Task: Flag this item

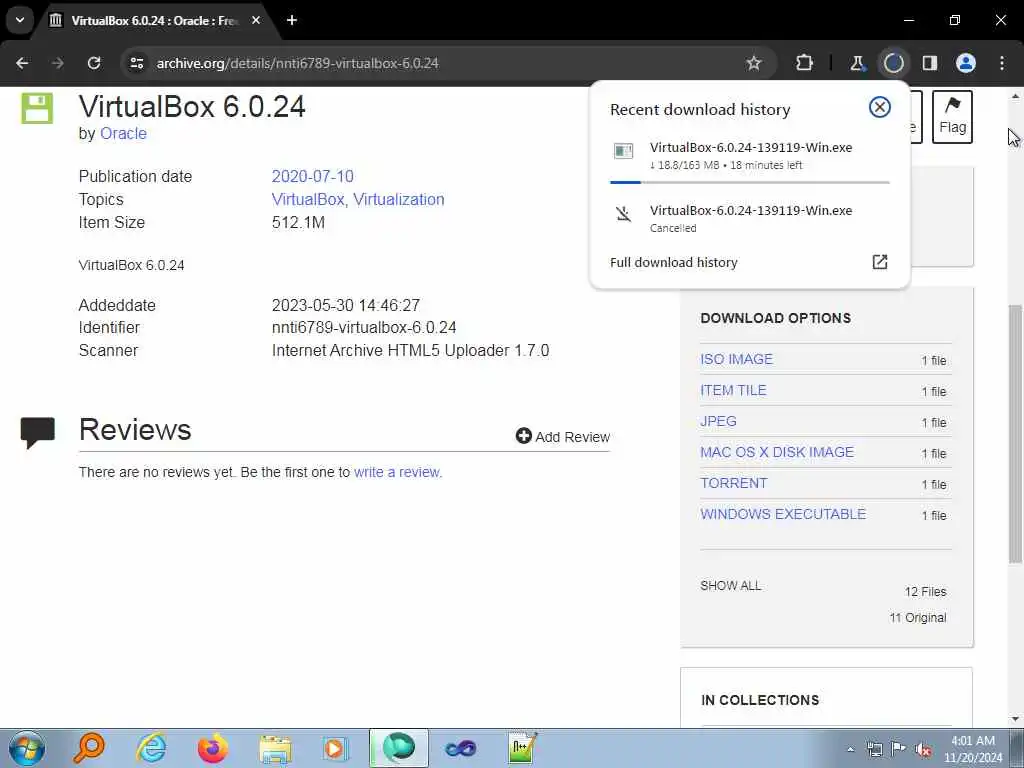Action: (x=952, y=117)
